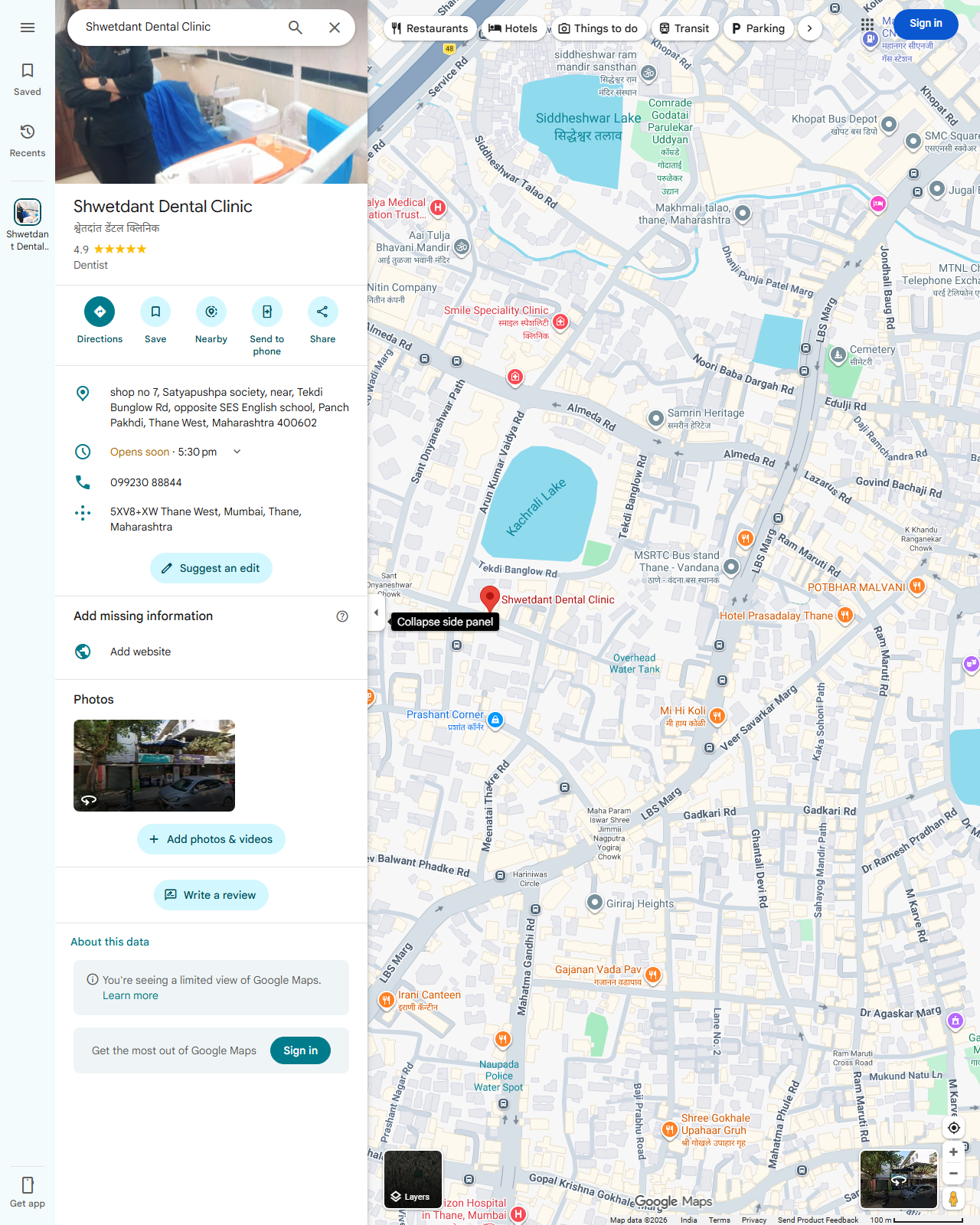Share this place

point(322,320)
